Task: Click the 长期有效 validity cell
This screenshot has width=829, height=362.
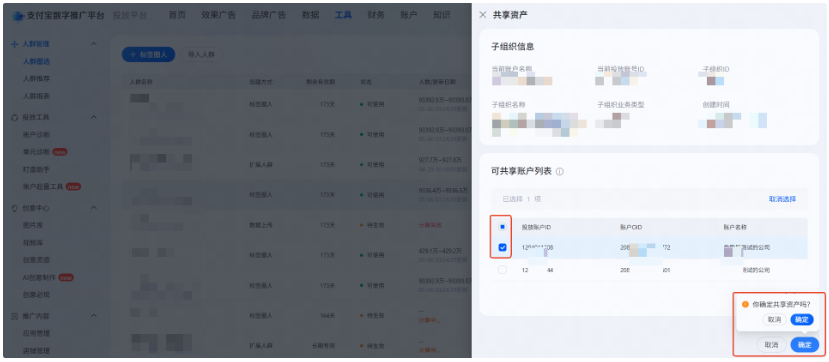Action: coord(323,346)
